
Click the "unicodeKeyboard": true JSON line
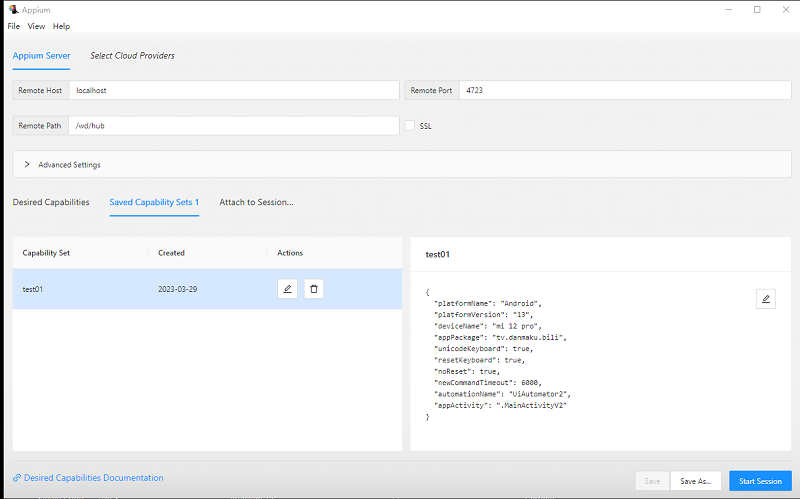click(483, 348)
